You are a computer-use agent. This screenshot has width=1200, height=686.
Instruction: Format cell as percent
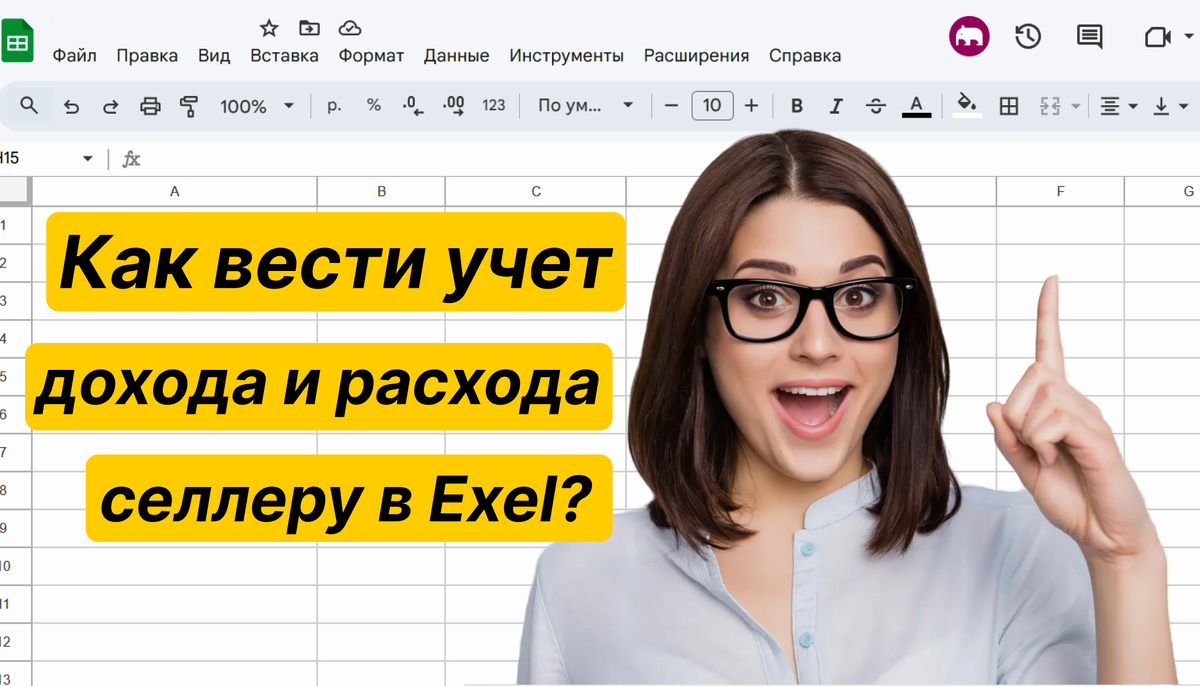point(374,105)
